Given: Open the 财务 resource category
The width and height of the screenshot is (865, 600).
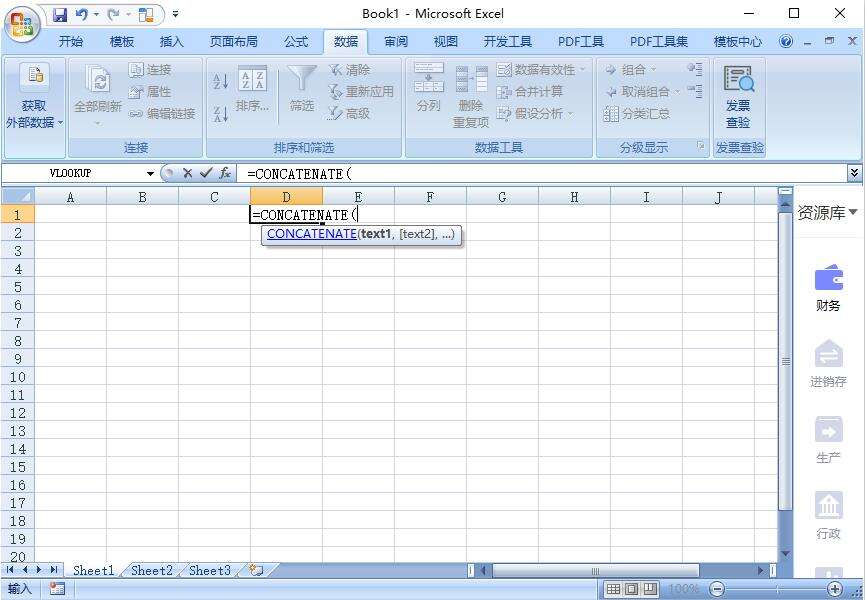Looking at the screenshot, I should [x=828, y=288].
